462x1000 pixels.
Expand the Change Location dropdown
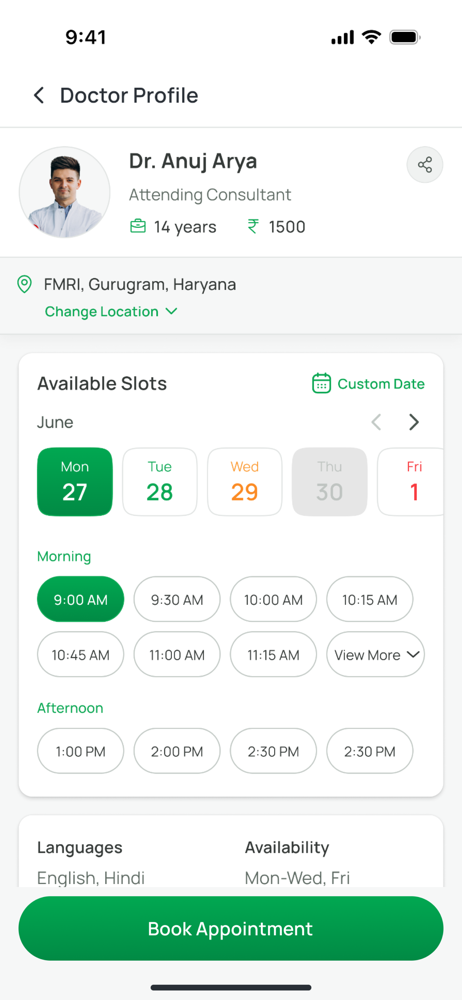tap(110, 312)
